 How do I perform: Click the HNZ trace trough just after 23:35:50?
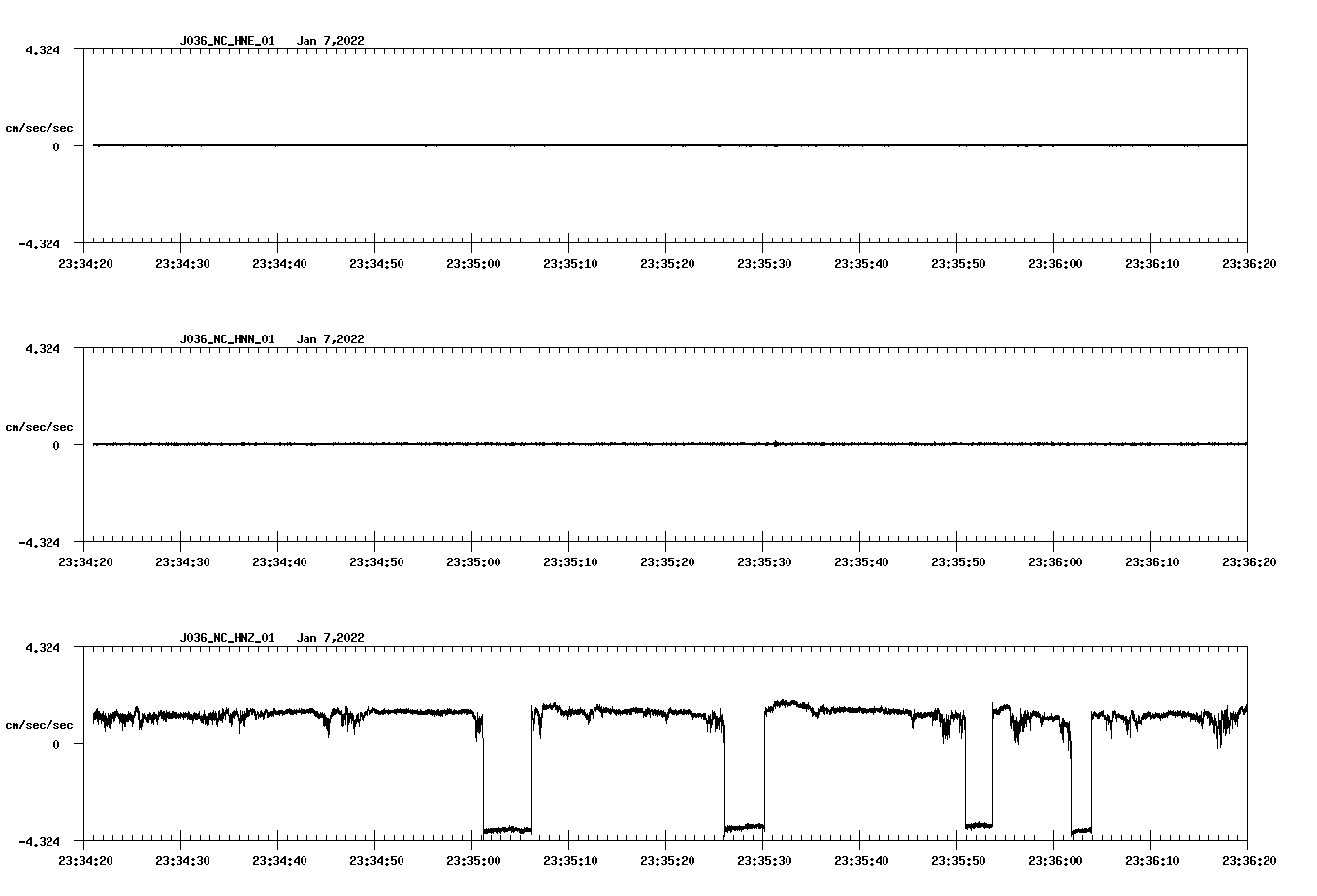click(x=979, y=825)
